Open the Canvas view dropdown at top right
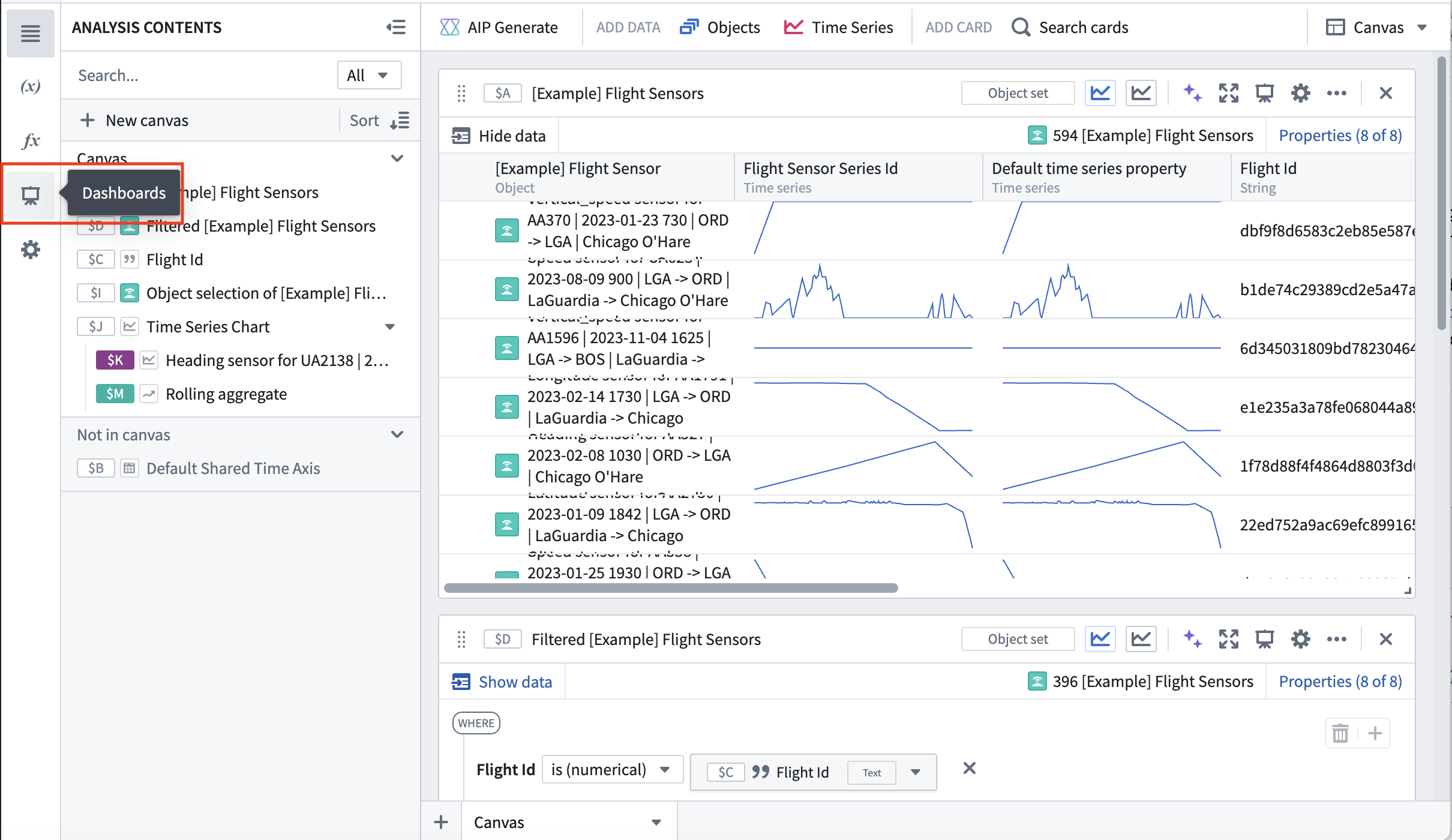Viewport: 1452px width, 840px height. coord(1376,27)
